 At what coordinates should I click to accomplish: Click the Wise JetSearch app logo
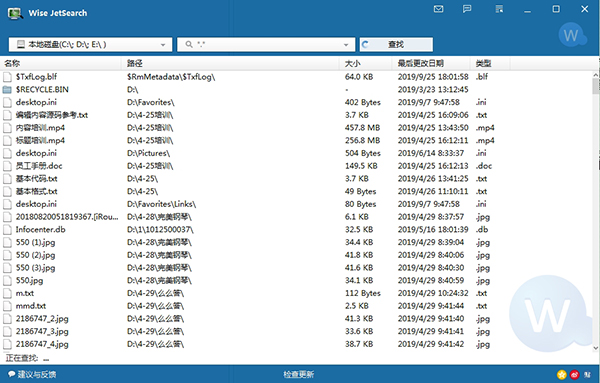coord(15,13)
